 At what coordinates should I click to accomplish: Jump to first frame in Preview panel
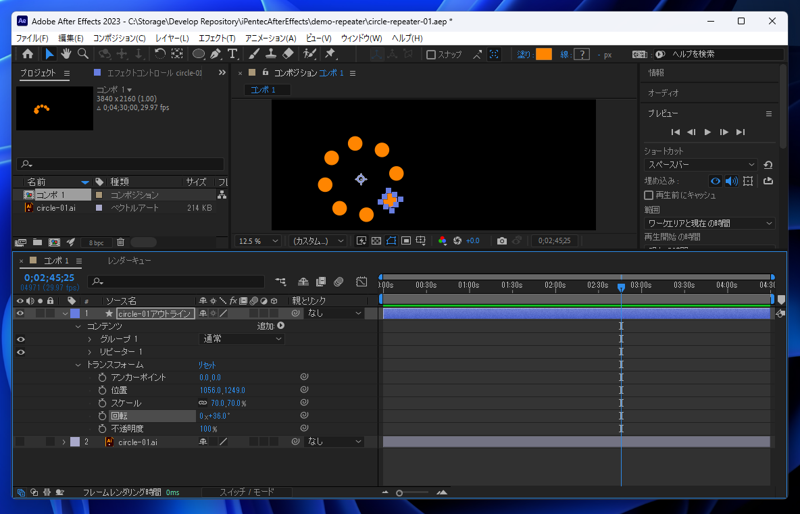click(x=675, y=132)
